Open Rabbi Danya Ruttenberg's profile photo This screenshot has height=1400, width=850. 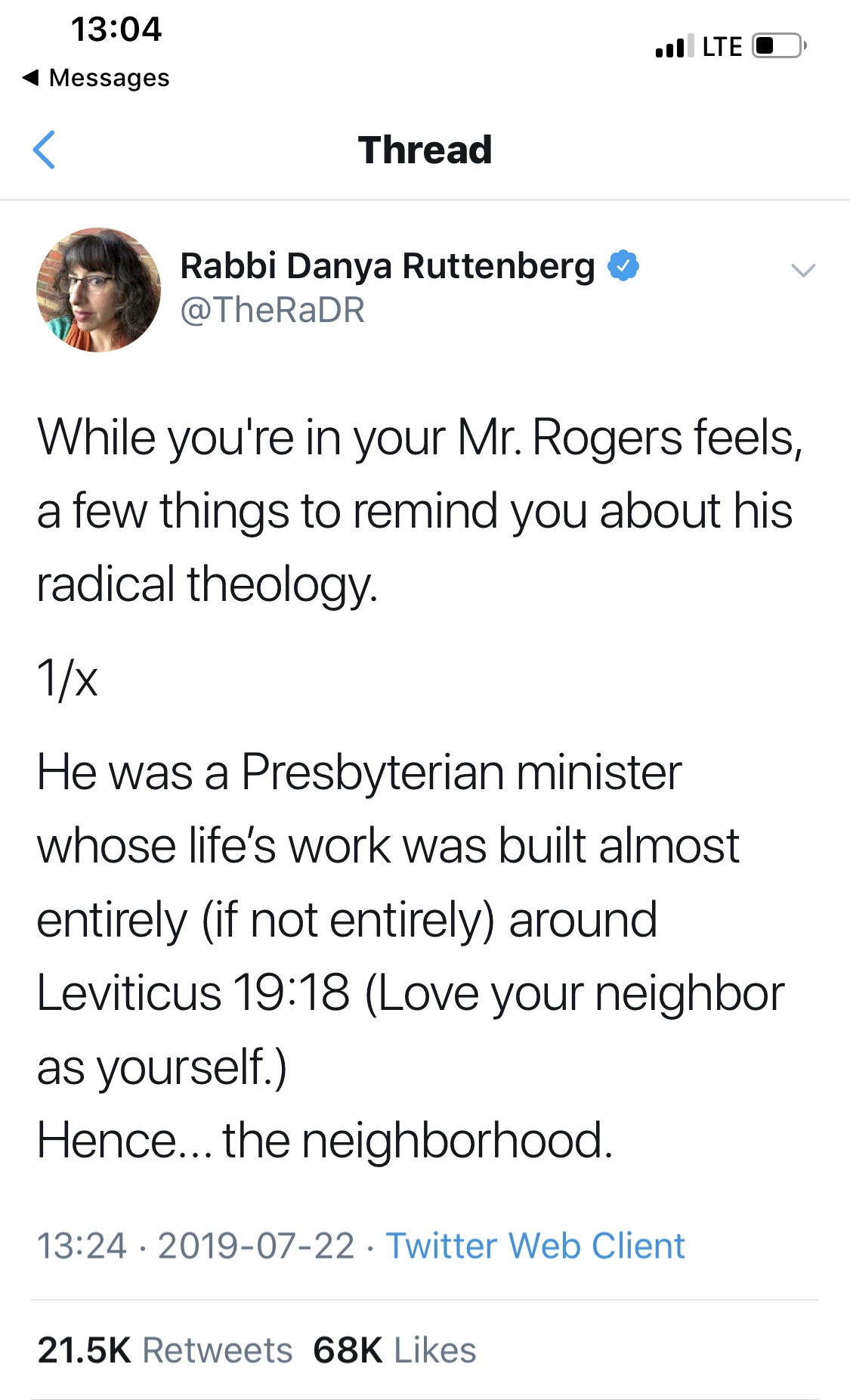click(x=98, y=290)
